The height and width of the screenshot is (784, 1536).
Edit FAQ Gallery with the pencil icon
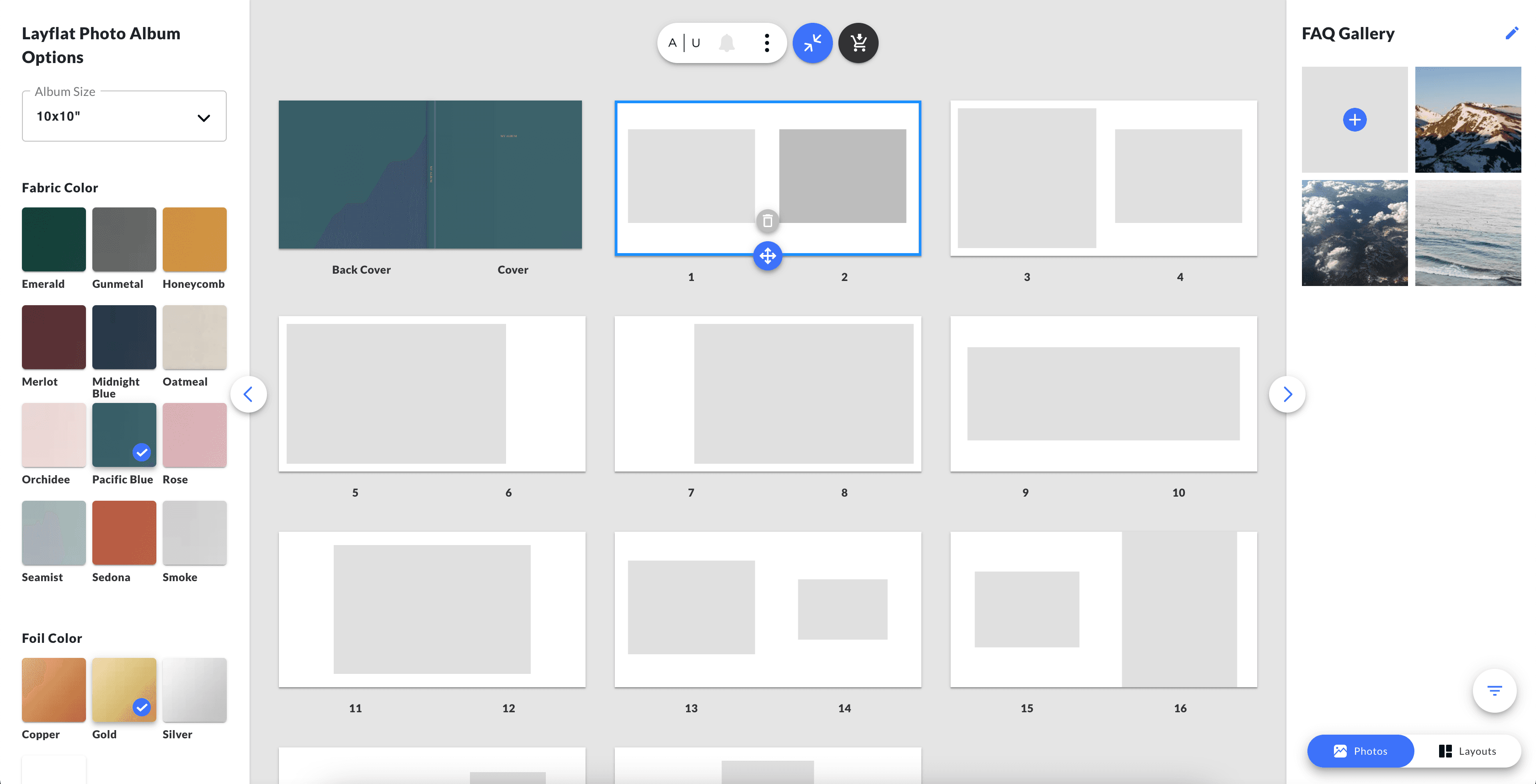(1511, 33)
